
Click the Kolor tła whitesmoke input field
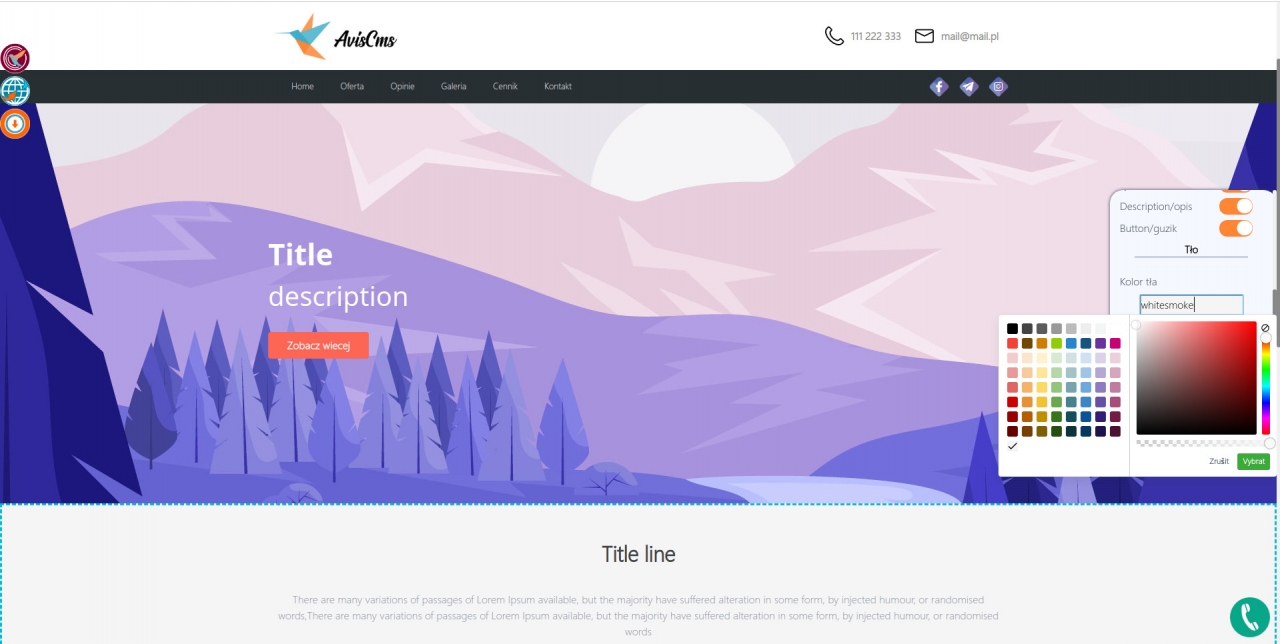(1191, 305)
